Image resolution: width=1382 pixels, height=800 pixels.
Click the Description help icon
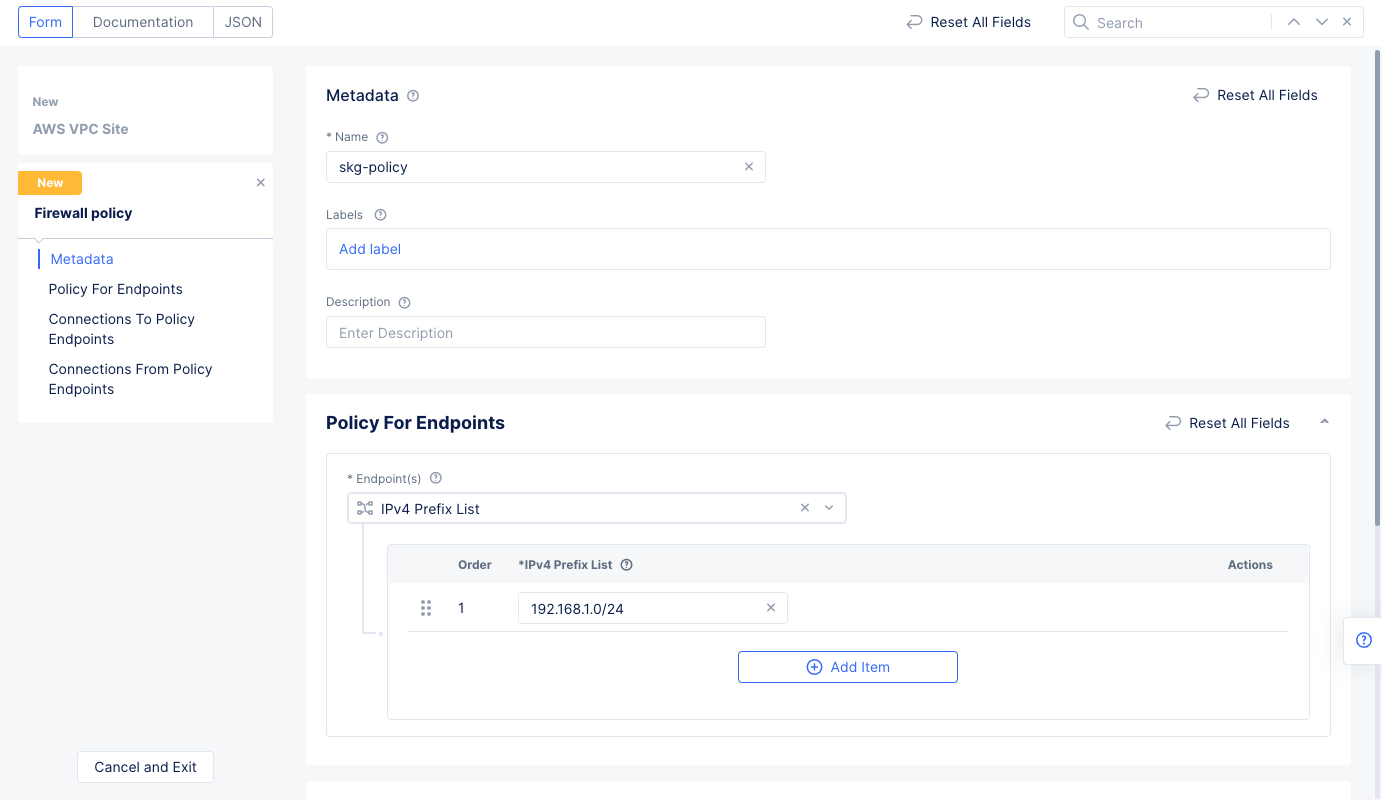[x=404, y=302]
